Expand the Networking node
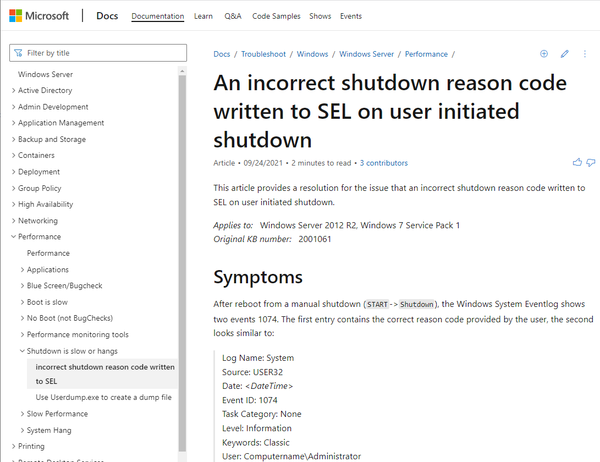This screenshot has height=462, width=600. (x=34, y=221)
